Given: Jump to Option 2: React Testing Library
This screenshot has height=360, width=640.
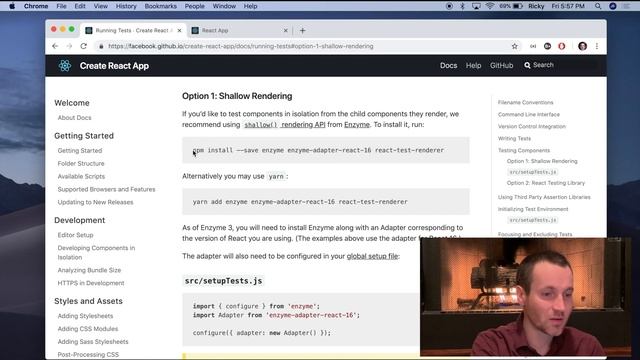Looking at the screenshot, I should pos(546,183).
